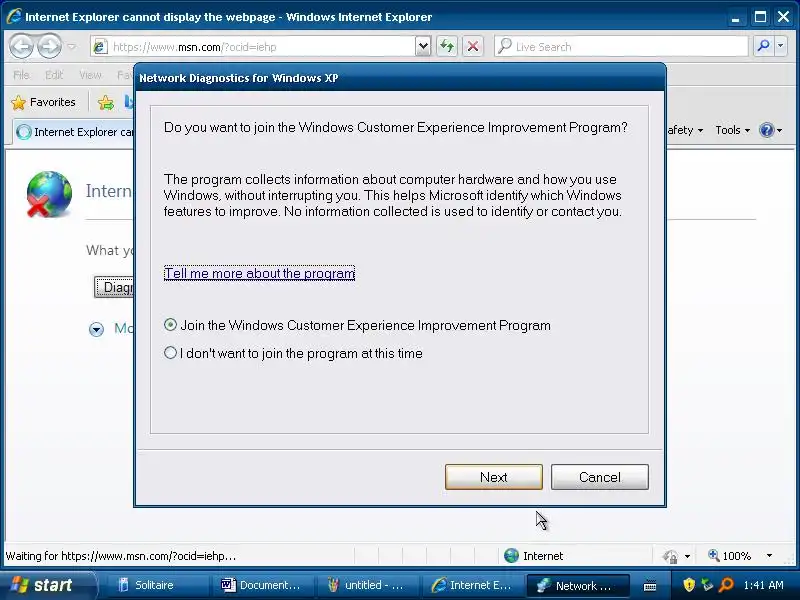
Task: Expand the address bar URL dropdown
Action: pos(422,47)
